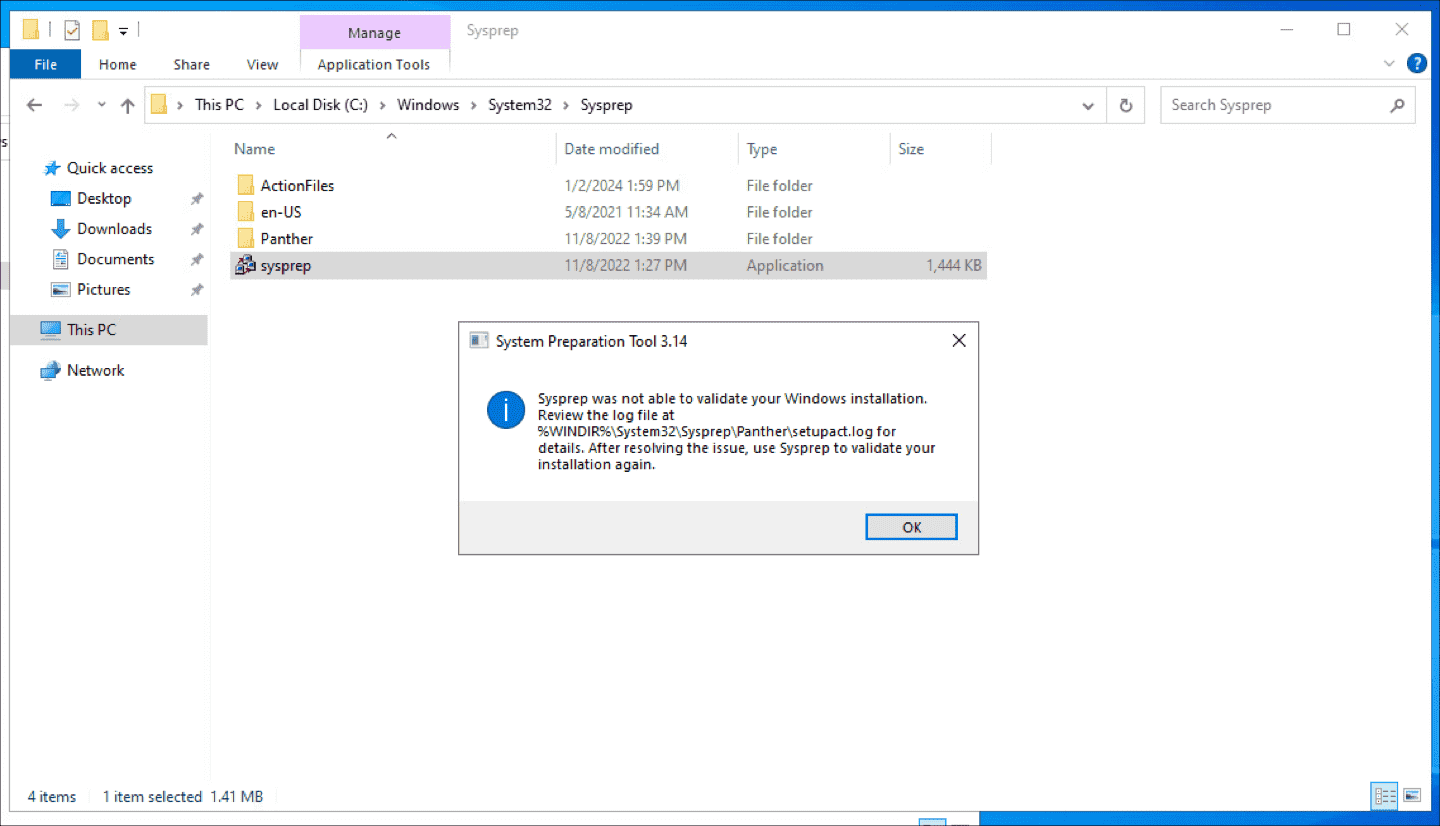1440x826 pixels.
Task: Unpin Desktop using its pin icon
Action: coord(197,199)
